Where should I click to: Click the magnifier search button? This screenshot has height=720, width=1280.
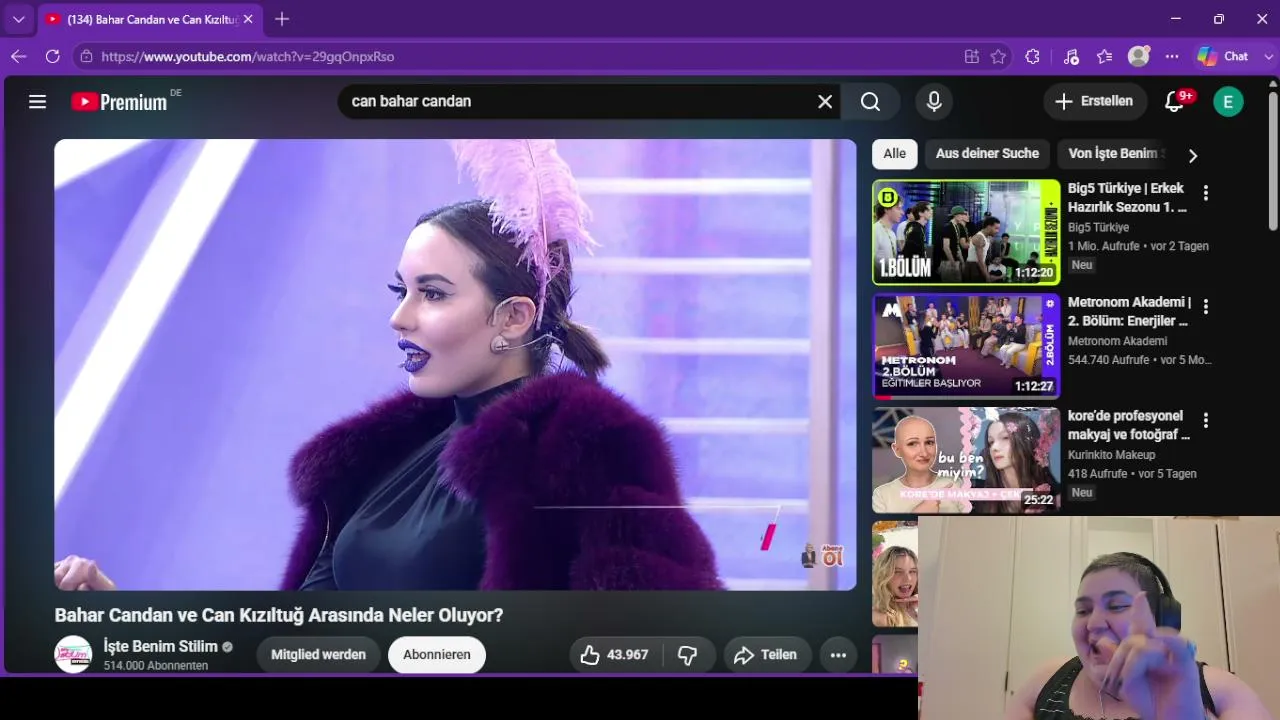coord(870,101)
